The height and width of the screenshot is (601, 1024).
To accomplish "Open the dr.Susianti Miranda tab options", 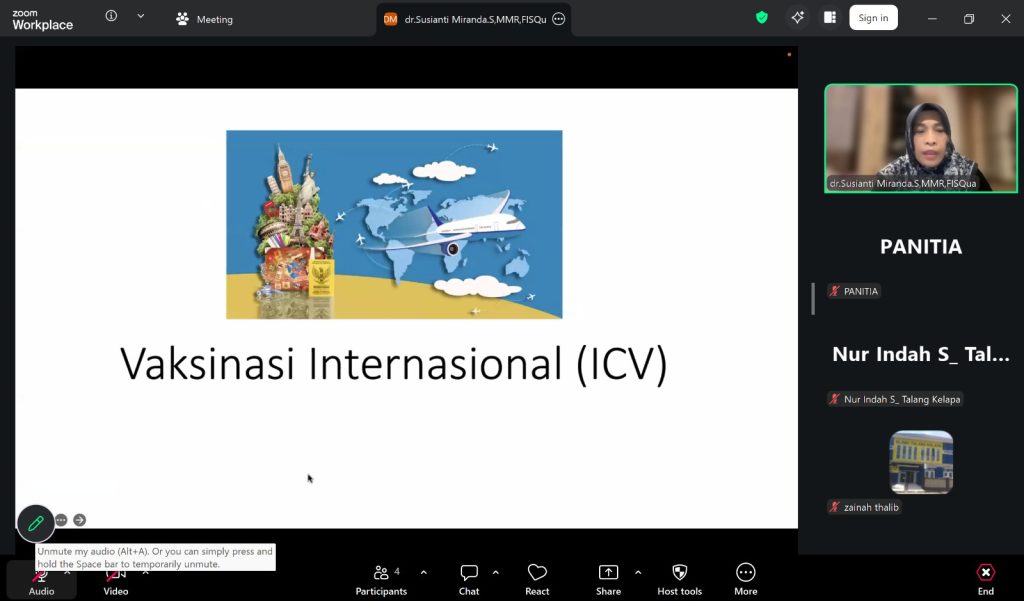I will coord(558,19).
